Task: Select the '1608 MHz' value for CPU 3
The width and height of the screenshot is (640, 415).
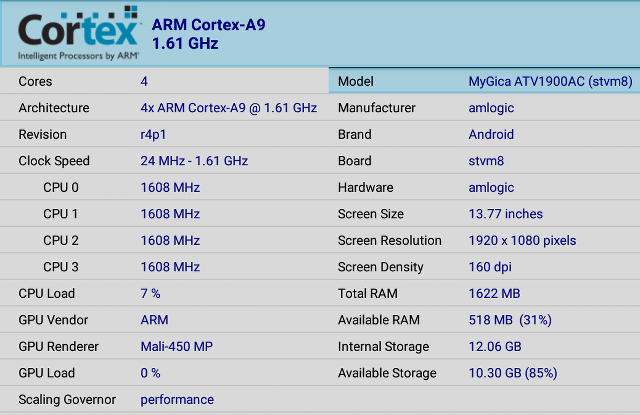Action: pyautogui.click(x=170, y=267)
